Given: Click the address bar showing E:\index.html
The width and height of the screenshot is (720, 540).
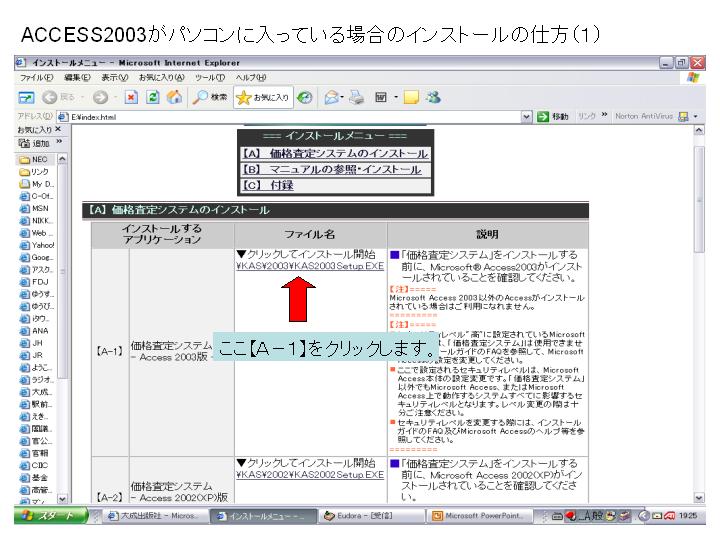Looking at the screenshot, I should [294, 117].
